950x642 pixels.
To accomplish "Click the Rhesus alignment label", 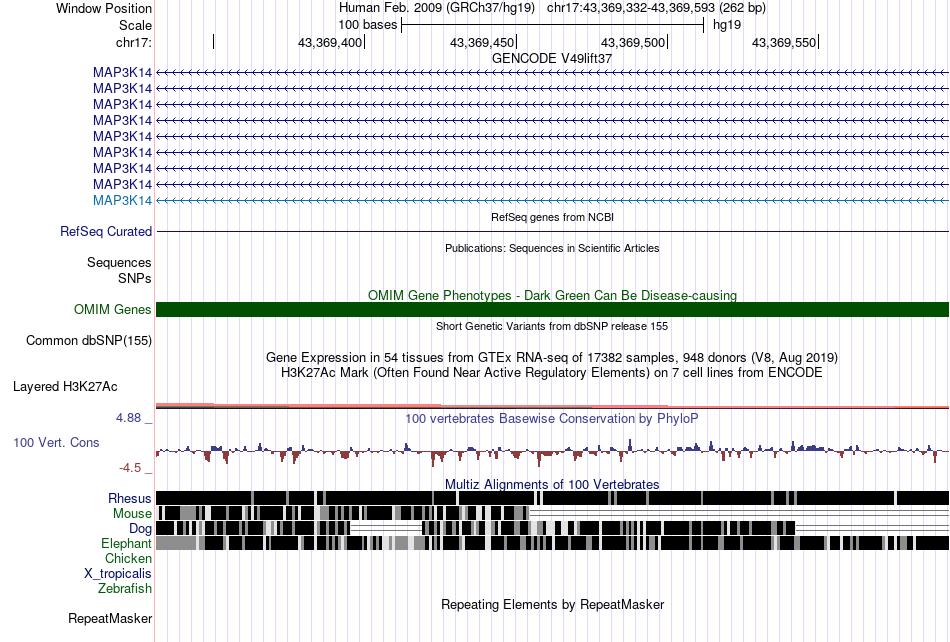I will (130, 498).
